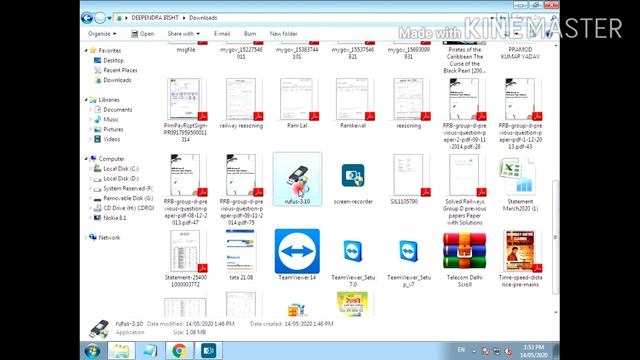Select the rufus-3.10 application file

tap(297, 180)
